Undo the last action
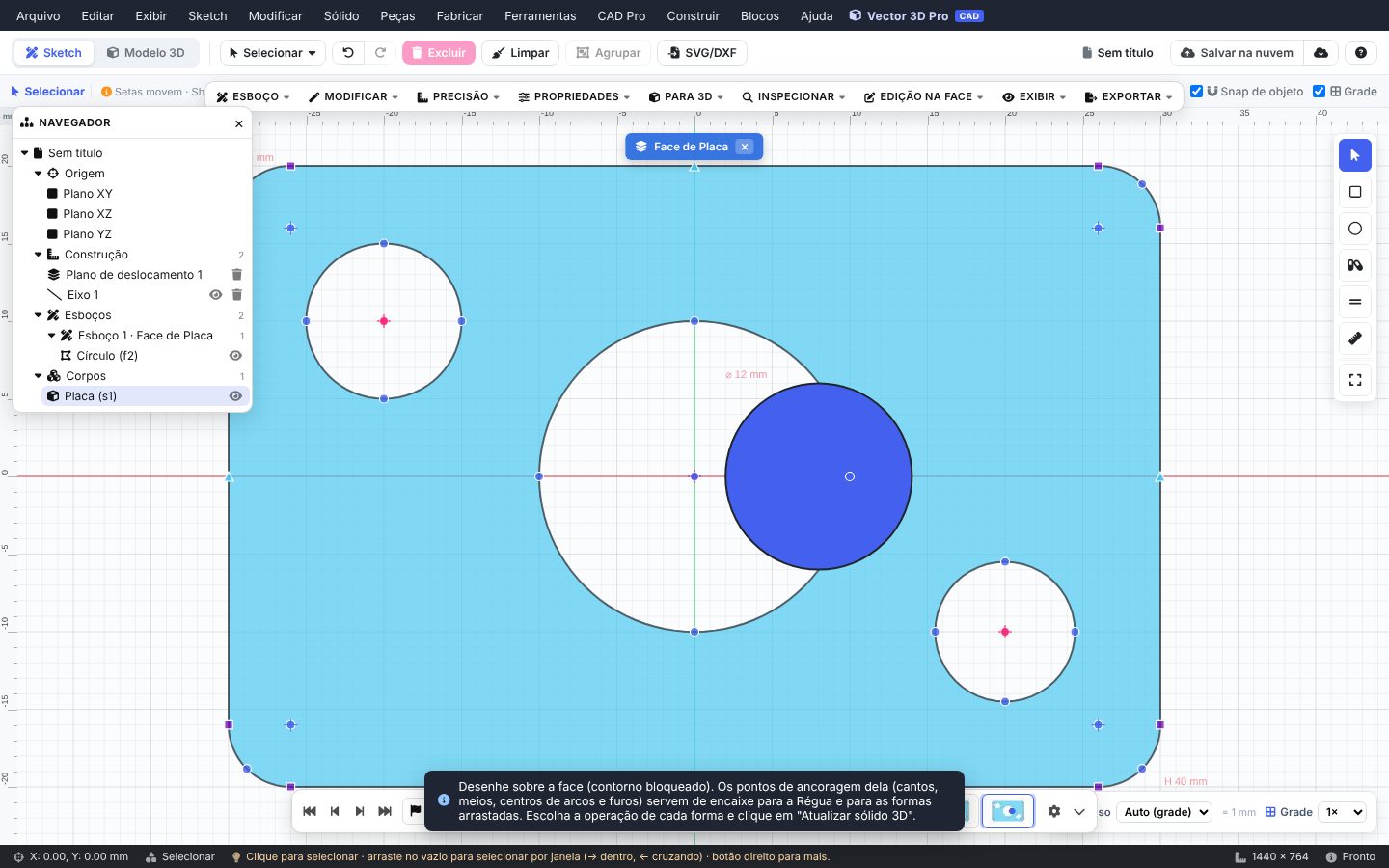The height and width of the screenshot is (868, 1389). click(348, 53)
